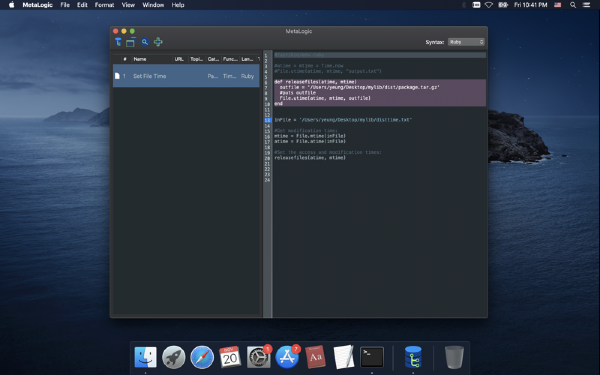Click the document icon in Set File Time row
Screen dimensions: 600x375
117,76
